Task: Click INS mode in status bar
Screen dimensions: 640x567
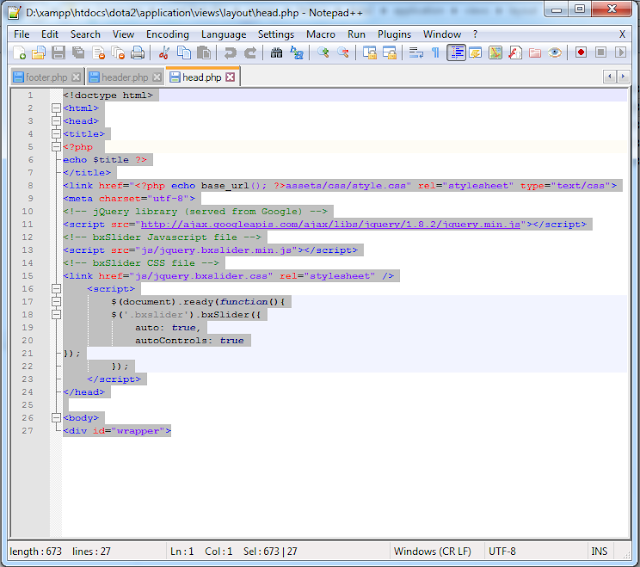Action: click(x=599, y=551)
